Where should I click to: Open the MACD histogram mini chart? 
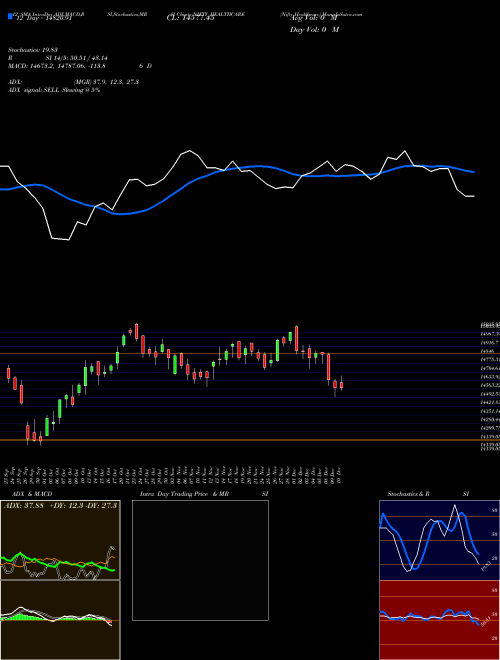coord(60,620)
